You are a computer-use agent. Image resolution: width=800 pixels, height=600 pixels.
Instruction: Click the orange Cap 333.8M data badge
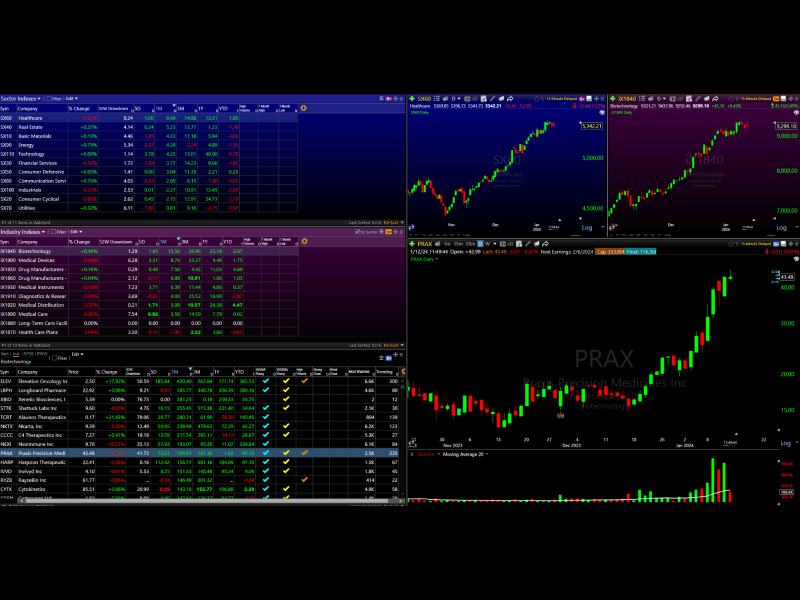(609, 252)
